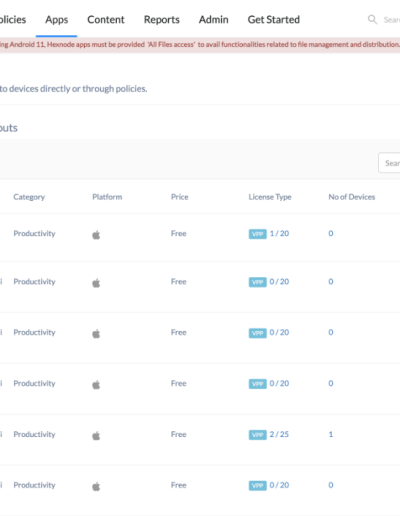Click the Apple platform icon in the 2/25 row

pyautogui.click(x=96, y=435)
